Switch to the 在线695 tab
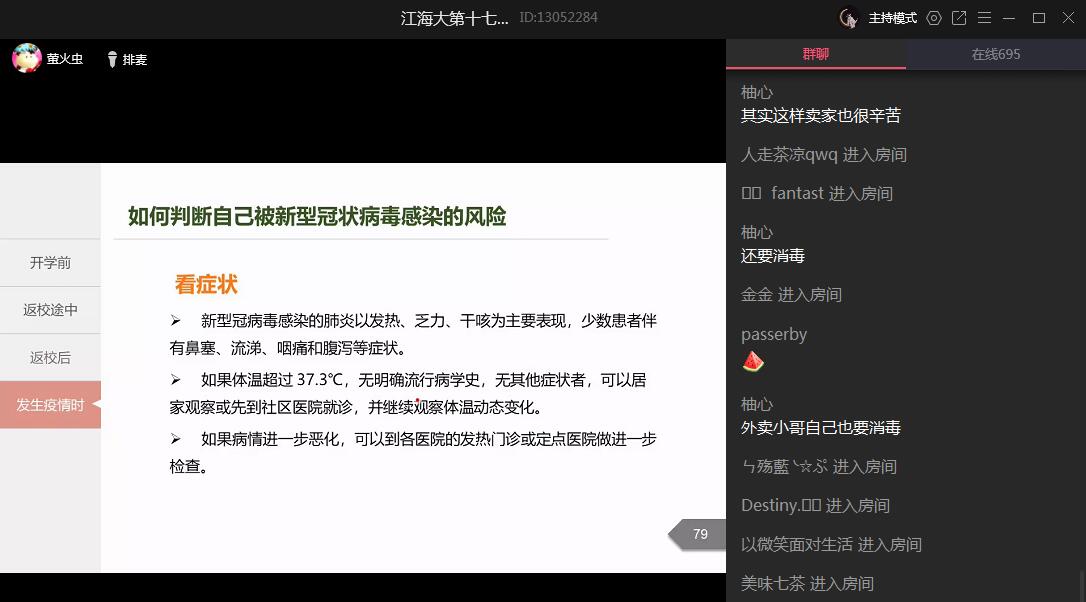Viewport: 1086px width, 602px height. pos(996,54)
